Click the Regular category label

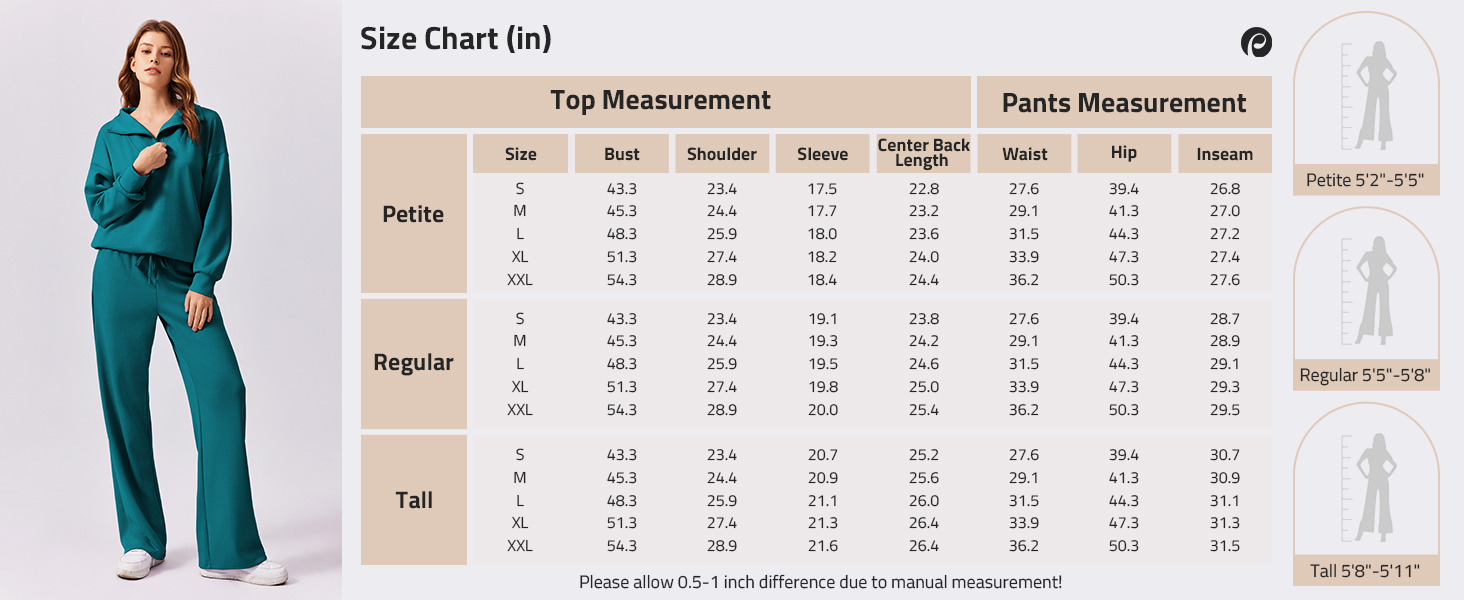point(413,363)
